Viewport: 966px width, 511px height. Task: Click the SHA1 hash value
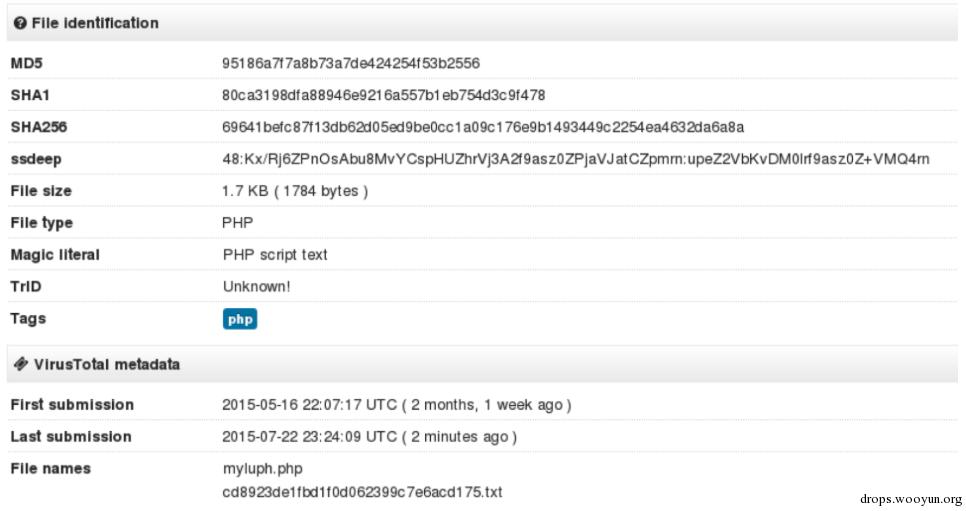coord(383,95)
